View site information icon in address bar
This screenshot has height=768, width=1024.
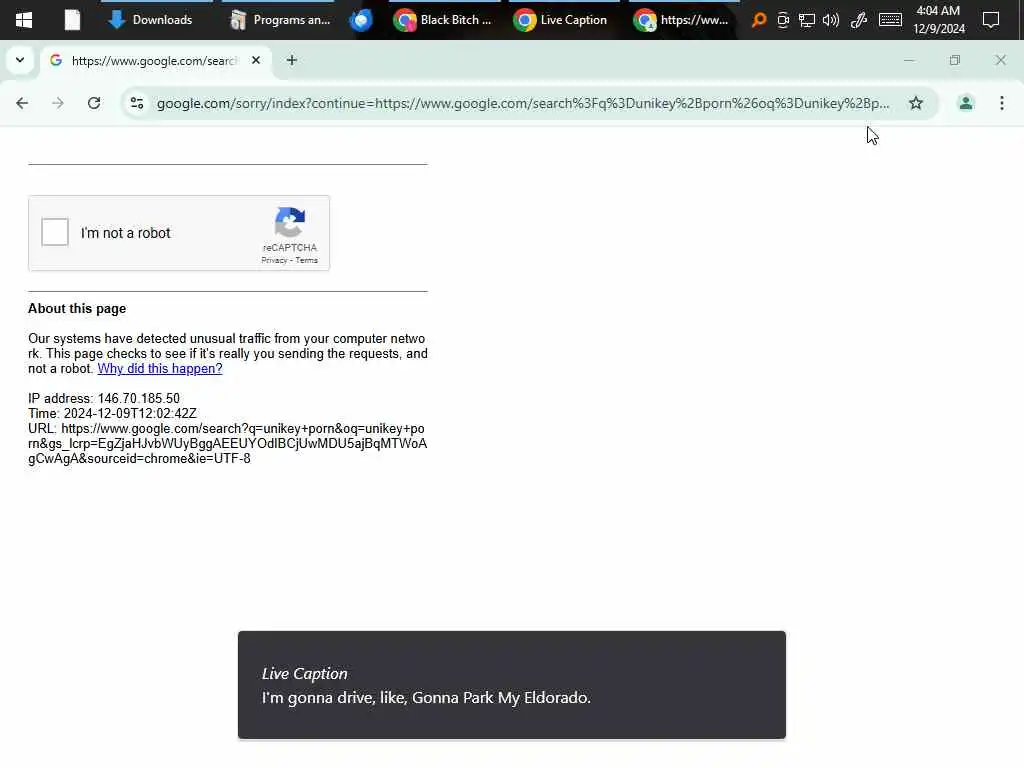click(136, 103)
